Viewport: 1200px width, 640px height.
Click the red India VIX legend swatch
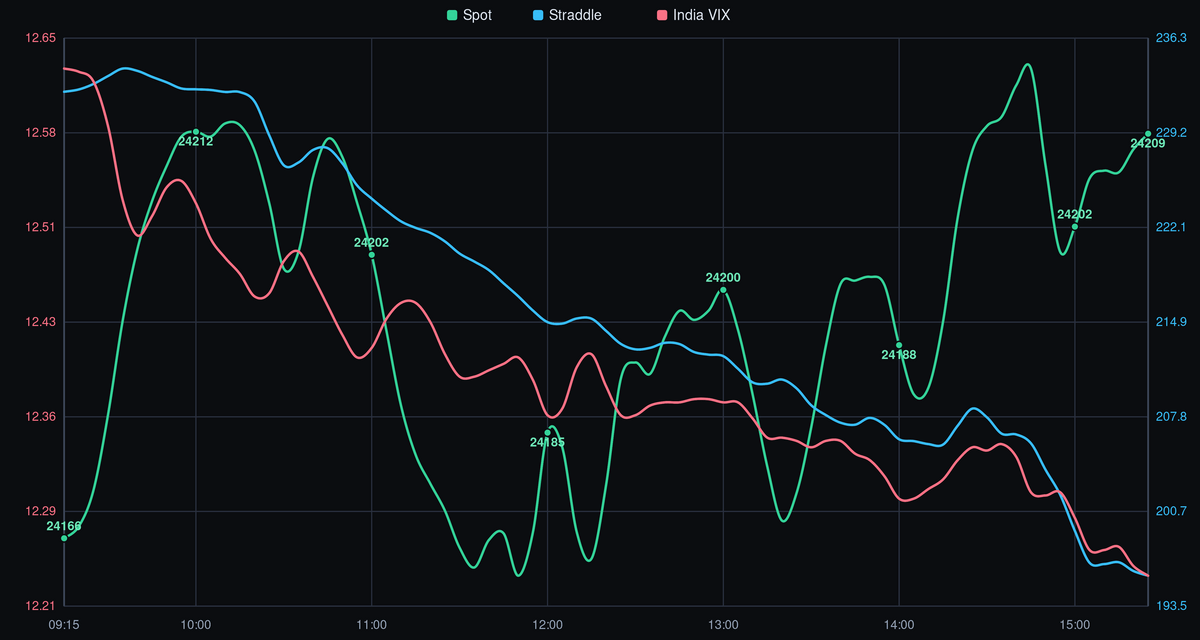coord(662,15)
